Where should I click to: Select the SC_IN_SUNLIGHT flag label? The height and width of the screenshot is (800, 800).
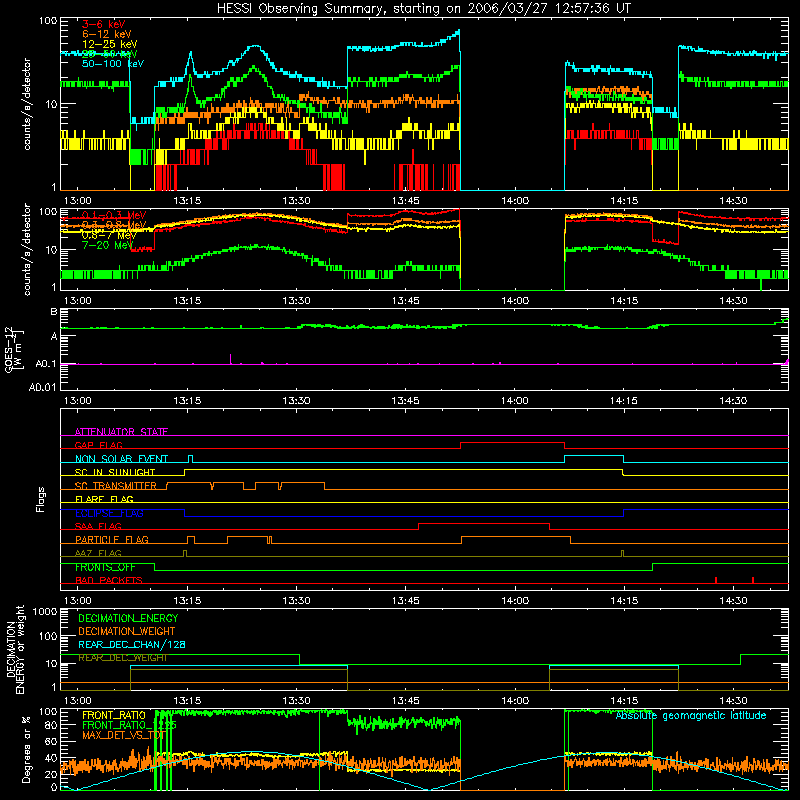tap(115, 472)
